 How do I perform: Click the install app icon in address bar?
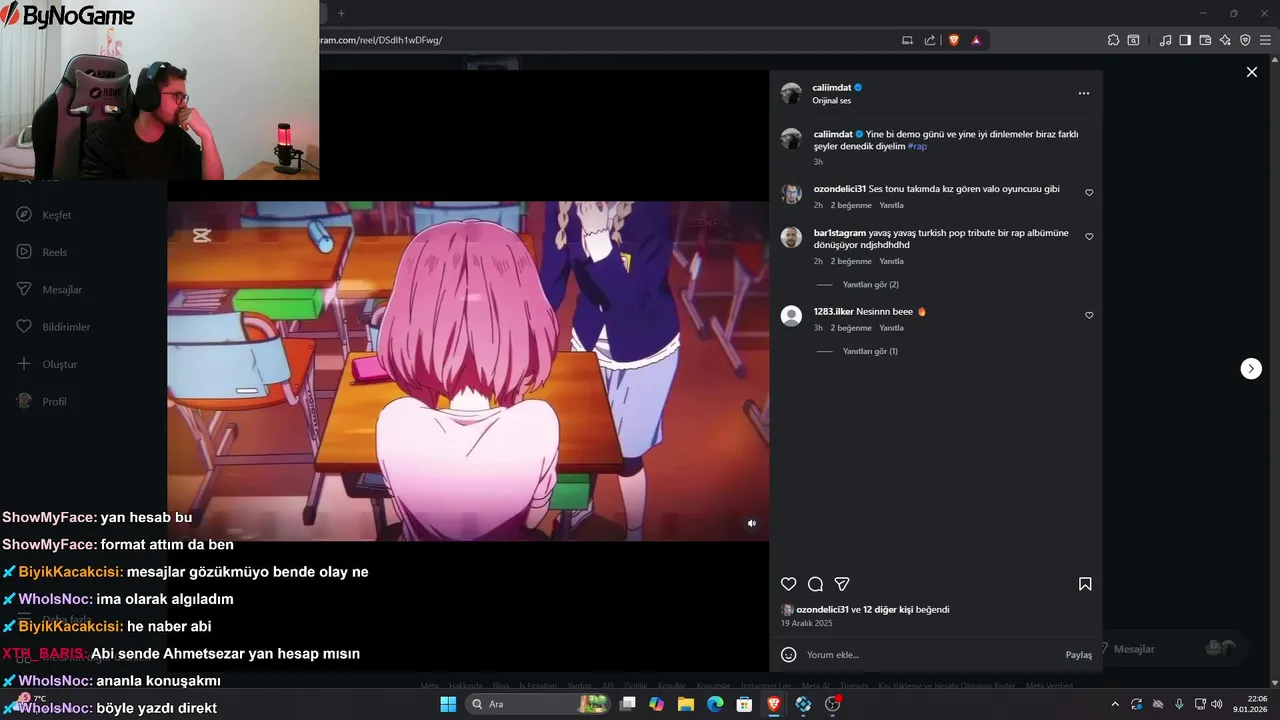(907, 40)
